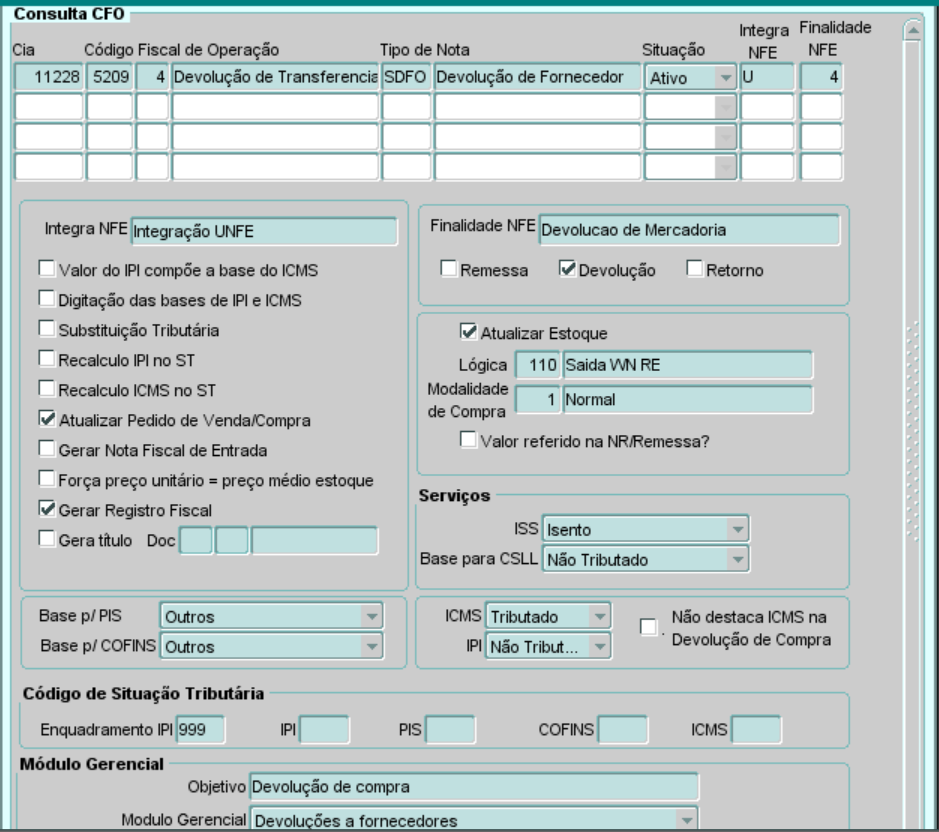The width and height of the screenshot is (939, 832).
Task: Tick the Retorno checkbox
Action: 695,268
